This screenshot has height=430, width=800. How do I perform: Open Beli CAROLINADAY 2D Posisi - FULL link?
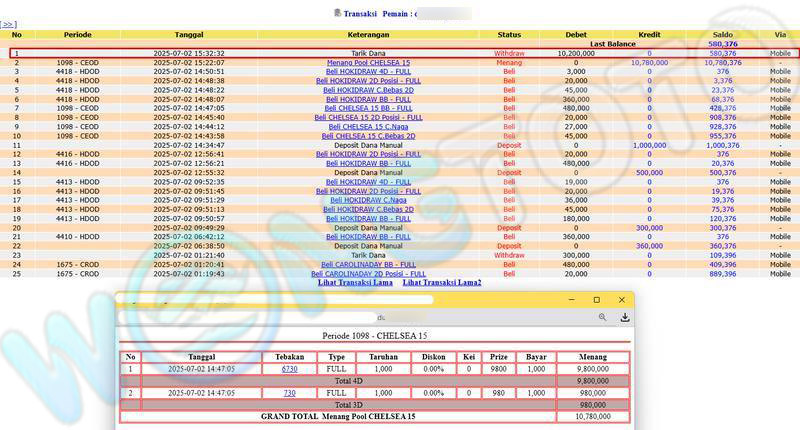[368, 273]
